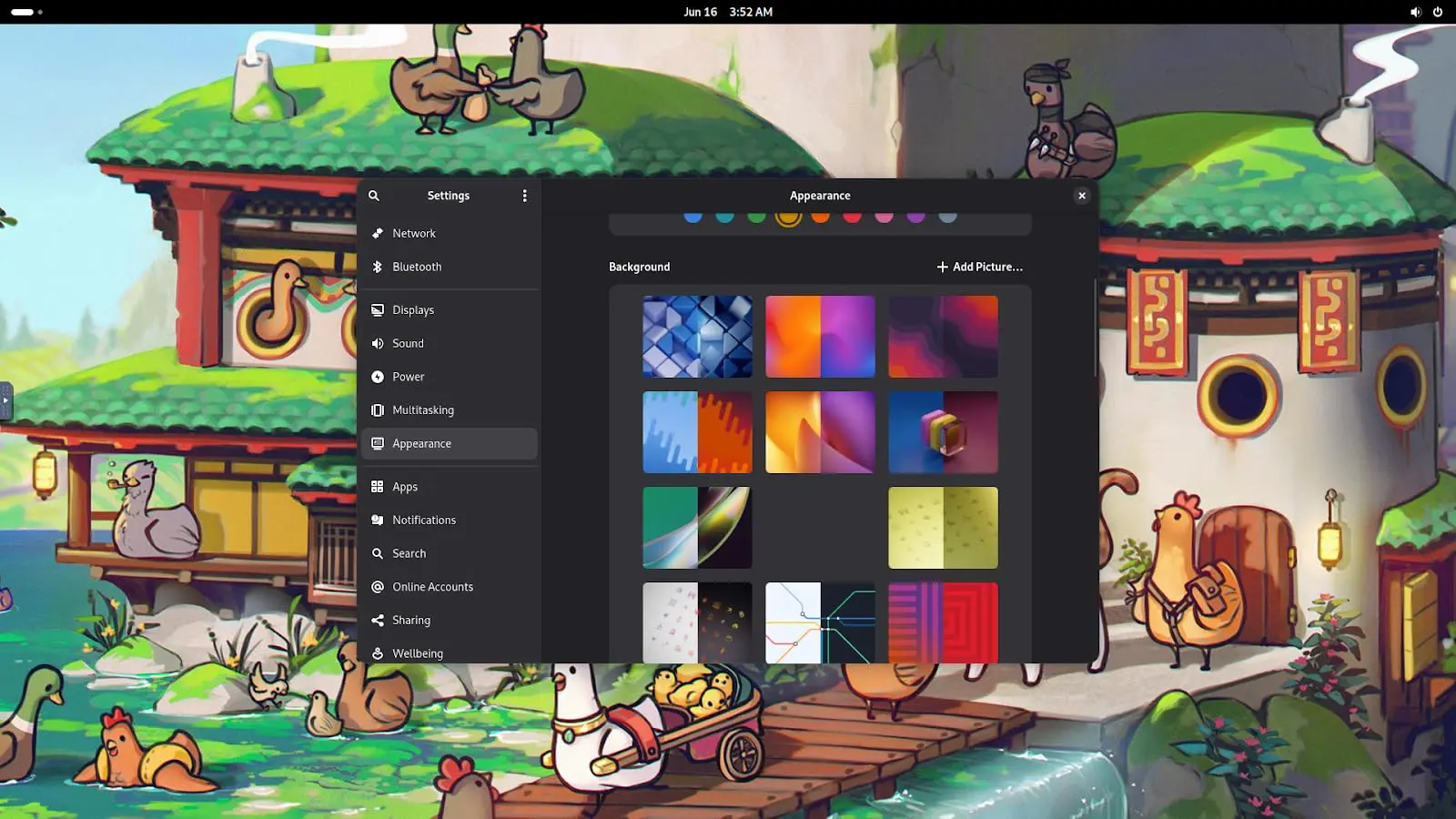Click the Appearance icon in the sidebar
The width and height of the screenshot is (1456, 819).
pyautogui.click(x=378, y=444)
